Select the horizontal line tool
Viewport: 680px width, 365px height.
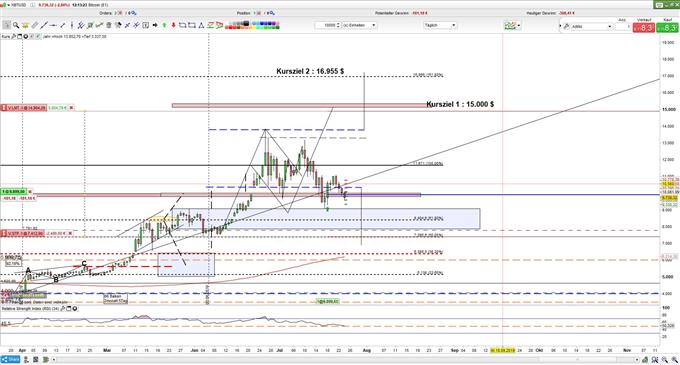[x=53, y=25]
